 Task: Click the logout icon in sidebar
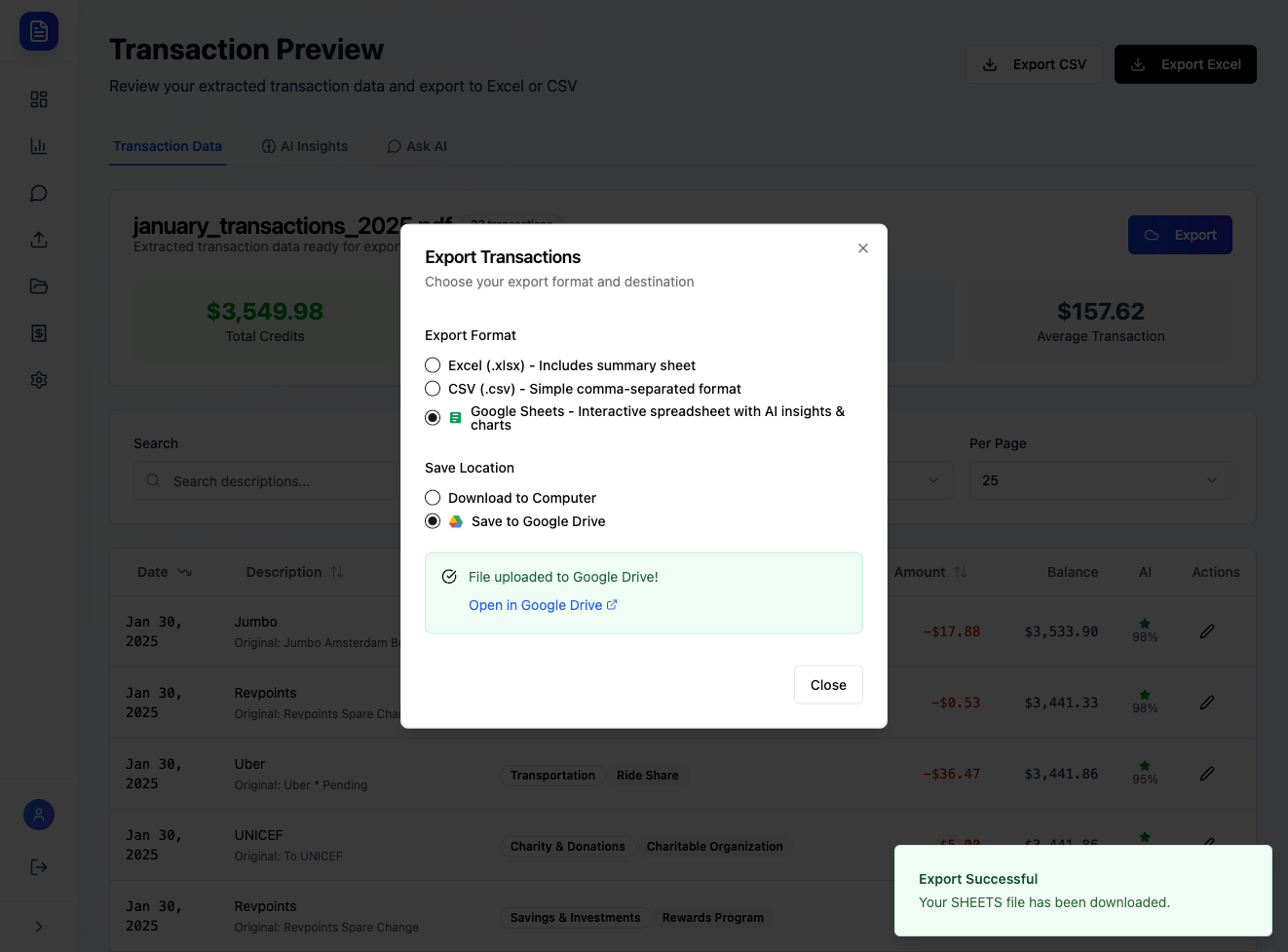click(x=39, y=867)
